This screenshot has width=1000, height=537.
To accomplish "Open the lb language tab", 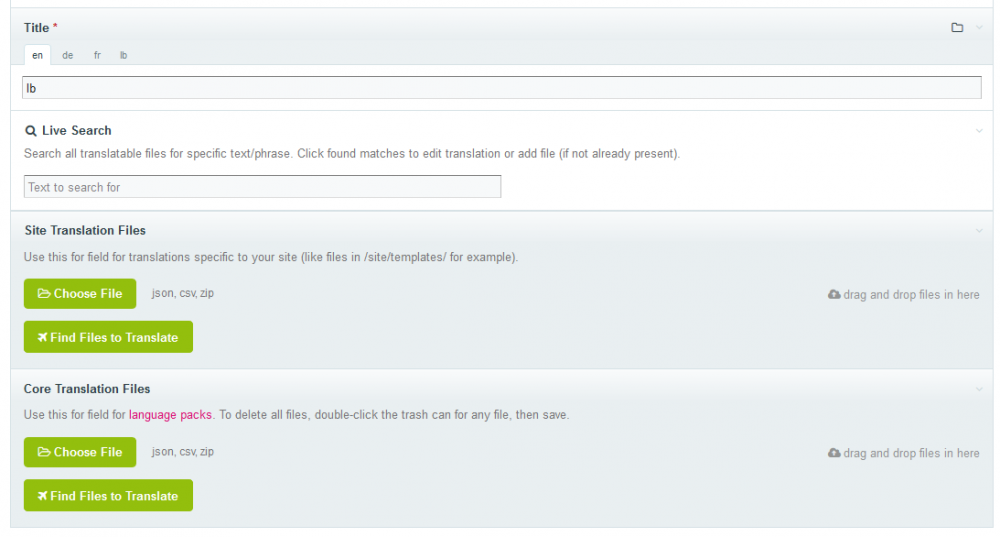I will tap(123, 56).
